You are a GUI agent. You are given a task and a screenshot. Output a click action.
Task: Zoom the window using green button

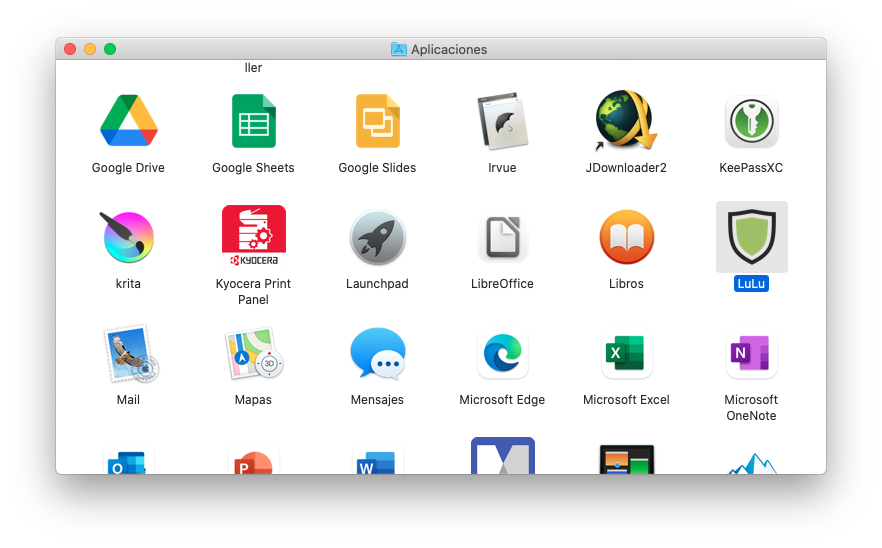point(110,49)
